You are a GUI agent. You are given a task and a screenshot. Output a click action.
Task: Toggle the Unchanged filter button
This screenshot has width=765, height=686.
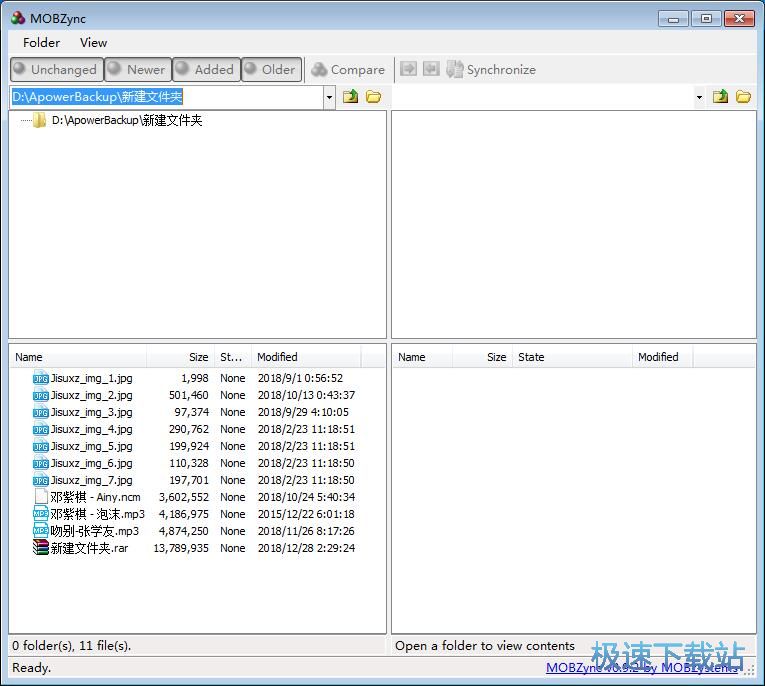(55, 69)
